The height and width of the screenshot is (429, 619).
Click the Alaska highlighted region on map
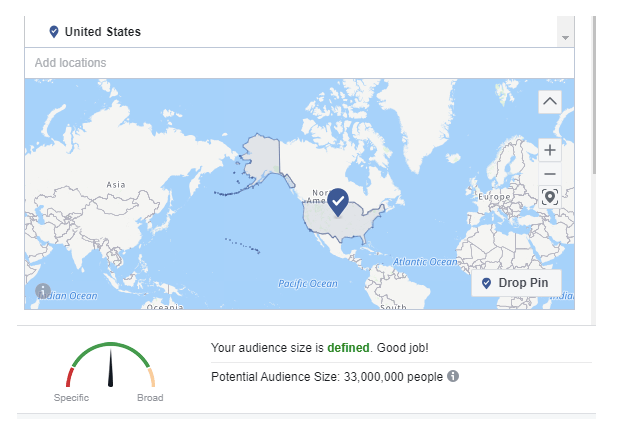(x=263, y=159)
